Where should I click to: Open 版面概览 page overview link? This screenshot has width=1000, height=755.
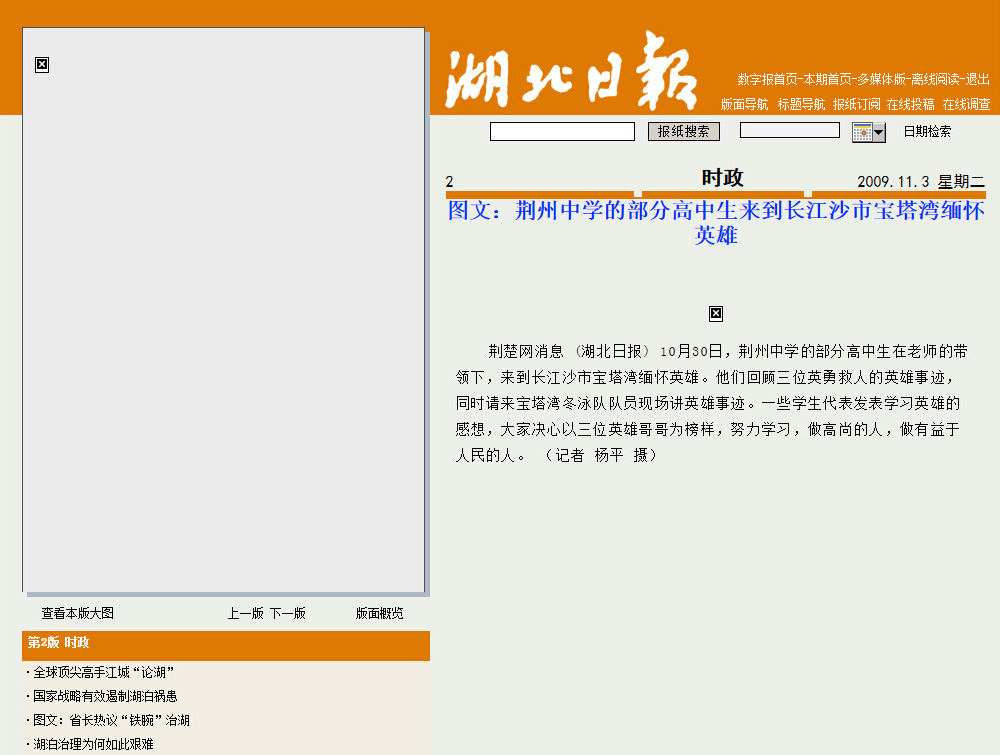(x=380, y=613)
